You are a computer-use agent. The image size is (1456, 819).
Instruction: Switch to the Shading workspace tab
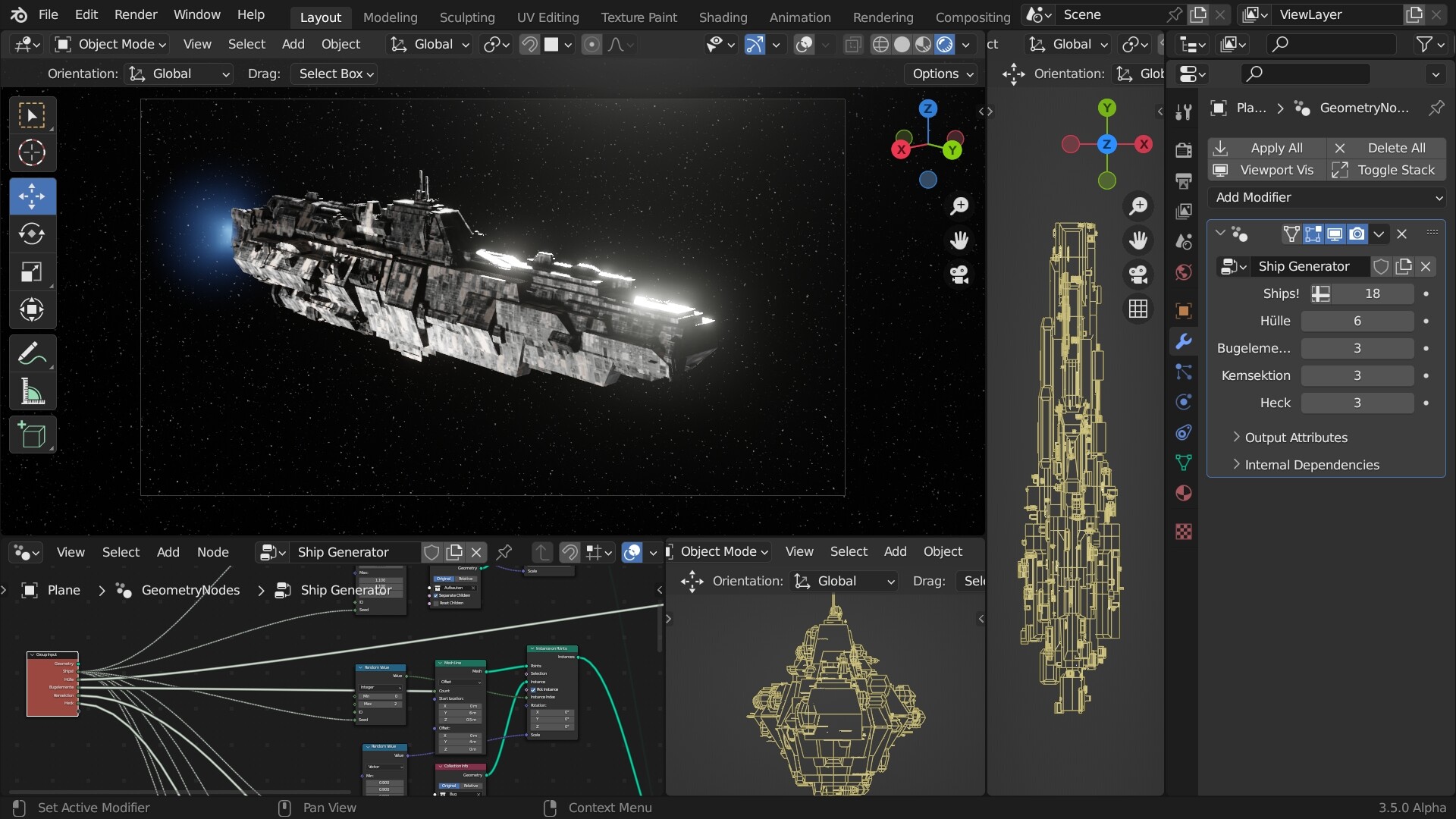click(x=723, y=17)
